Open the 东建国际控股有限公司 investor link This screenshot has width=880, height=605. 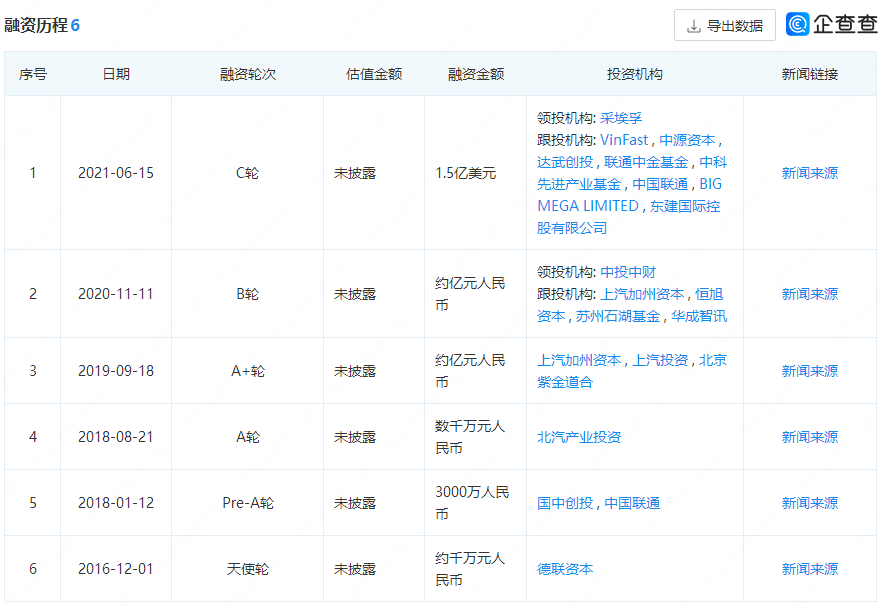click(x=629, y=217)
